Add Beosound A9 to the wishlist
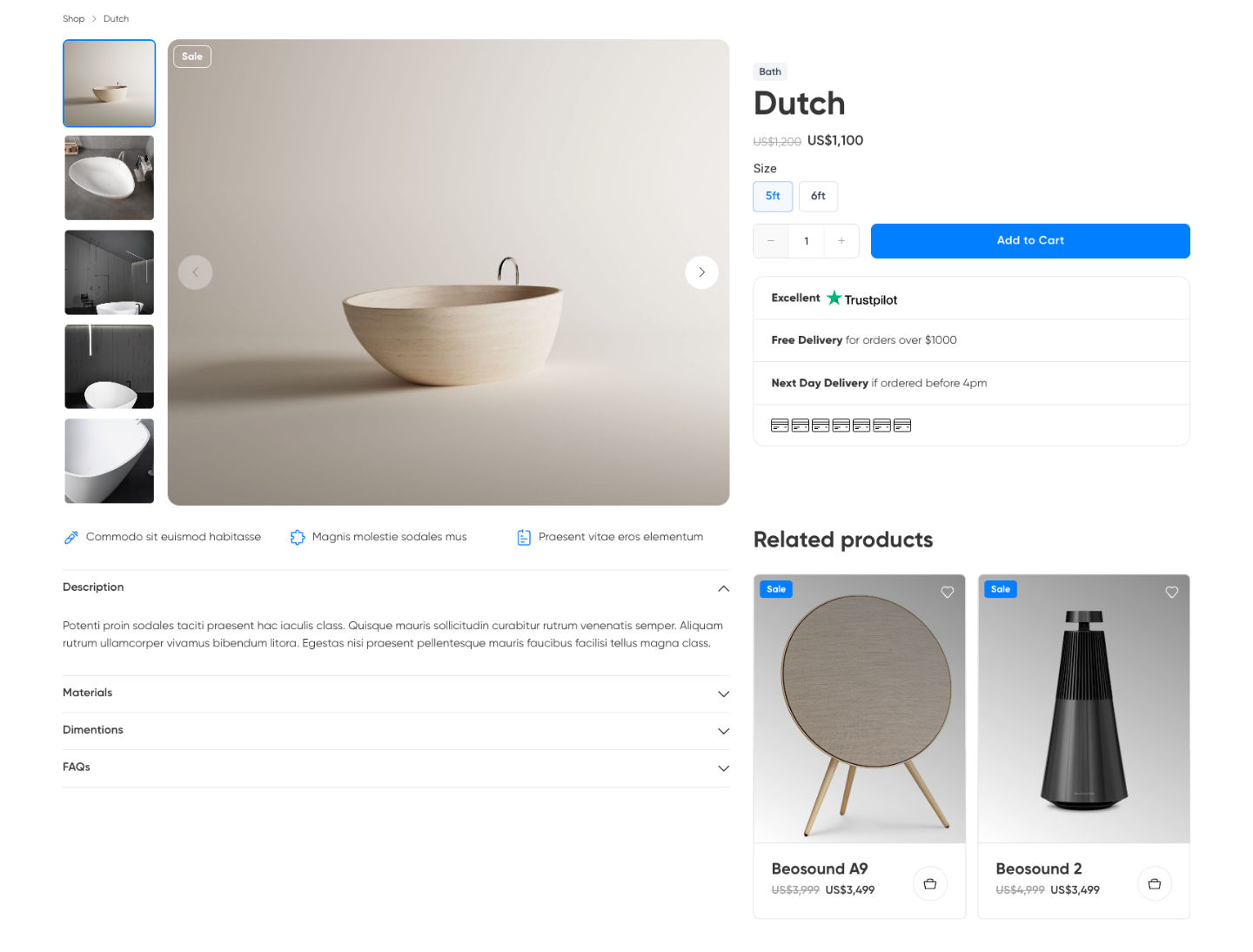The image size is (1253, 952). [948, 592]
